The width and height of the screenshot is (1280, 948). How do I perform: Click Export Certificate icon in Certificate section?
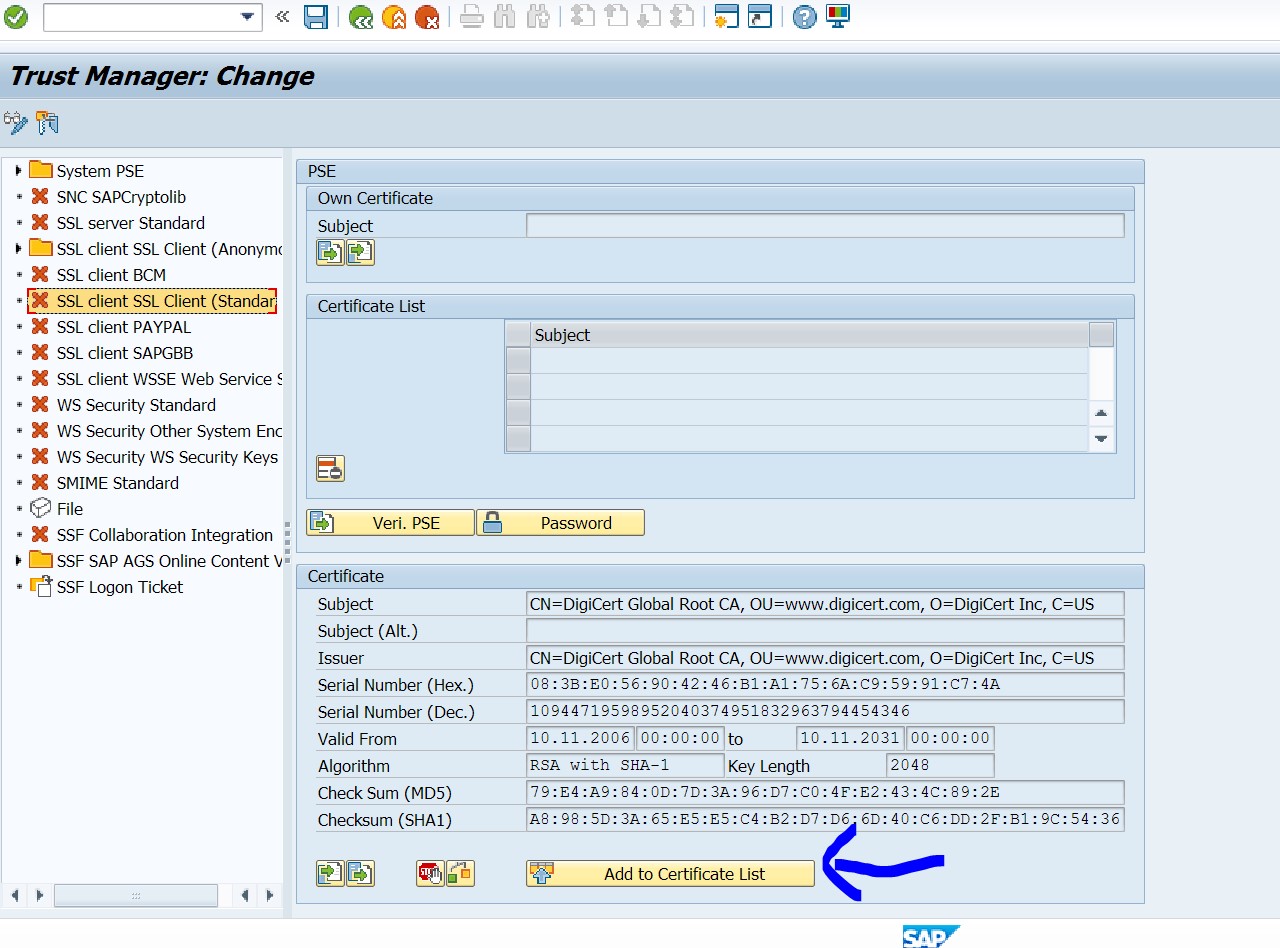[x=360, y=873]
